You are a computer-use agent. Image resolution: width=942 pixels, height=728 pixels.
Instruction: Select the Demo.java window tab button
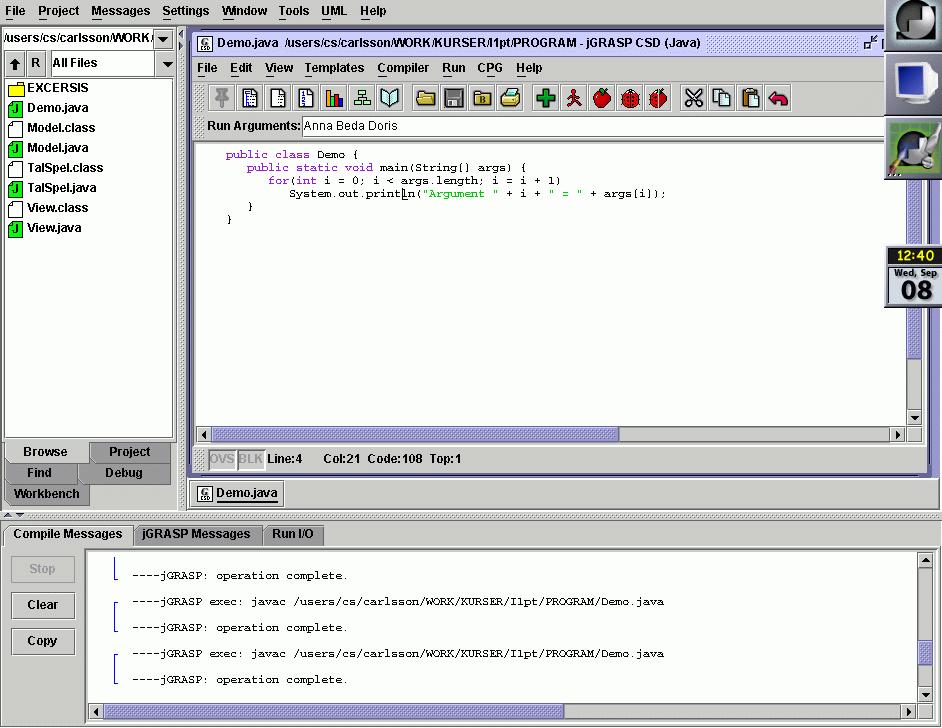coord(238,493)
